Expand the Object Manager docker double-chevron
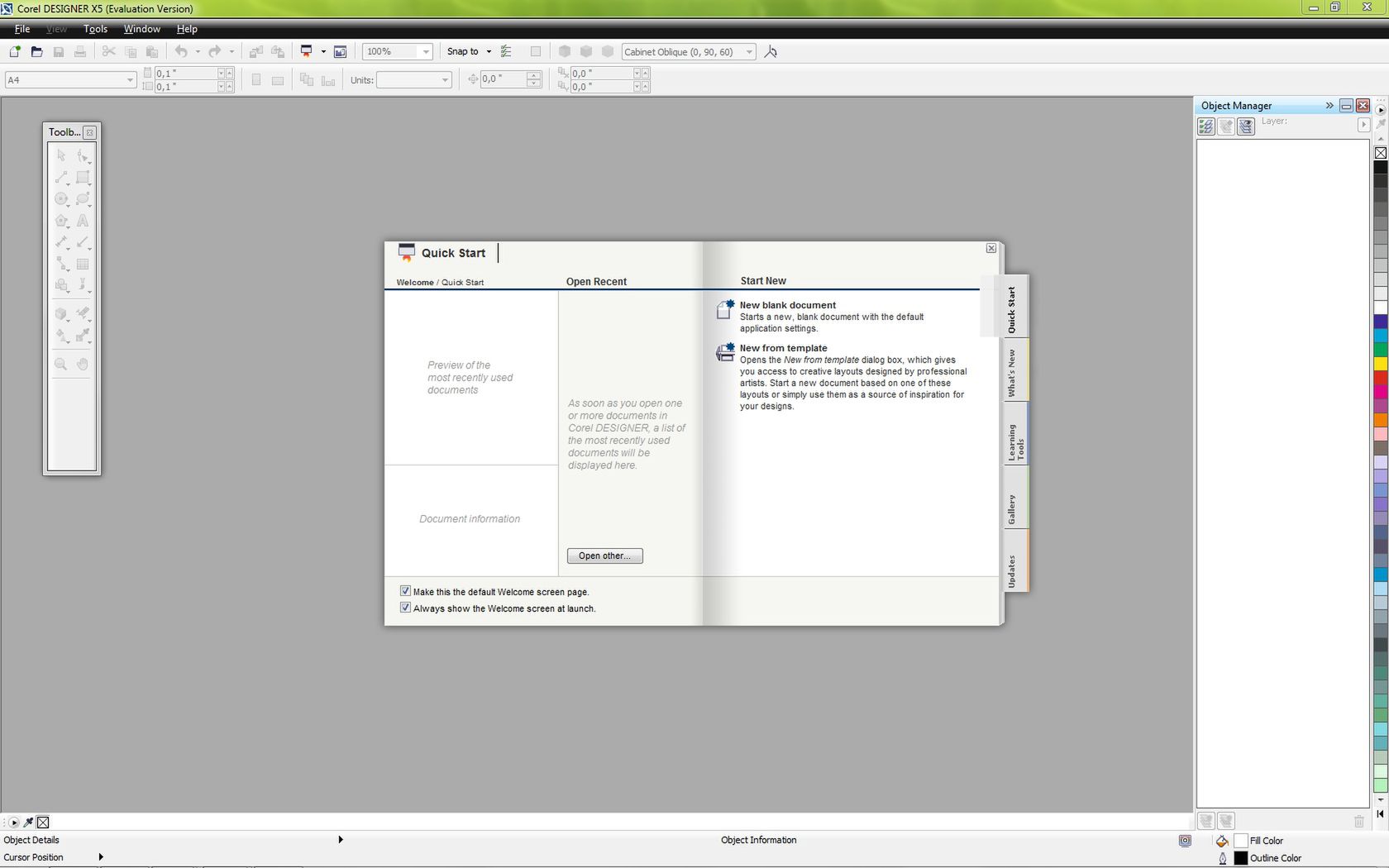This screenshot has height=868, width=1389. click(1329, 105)
